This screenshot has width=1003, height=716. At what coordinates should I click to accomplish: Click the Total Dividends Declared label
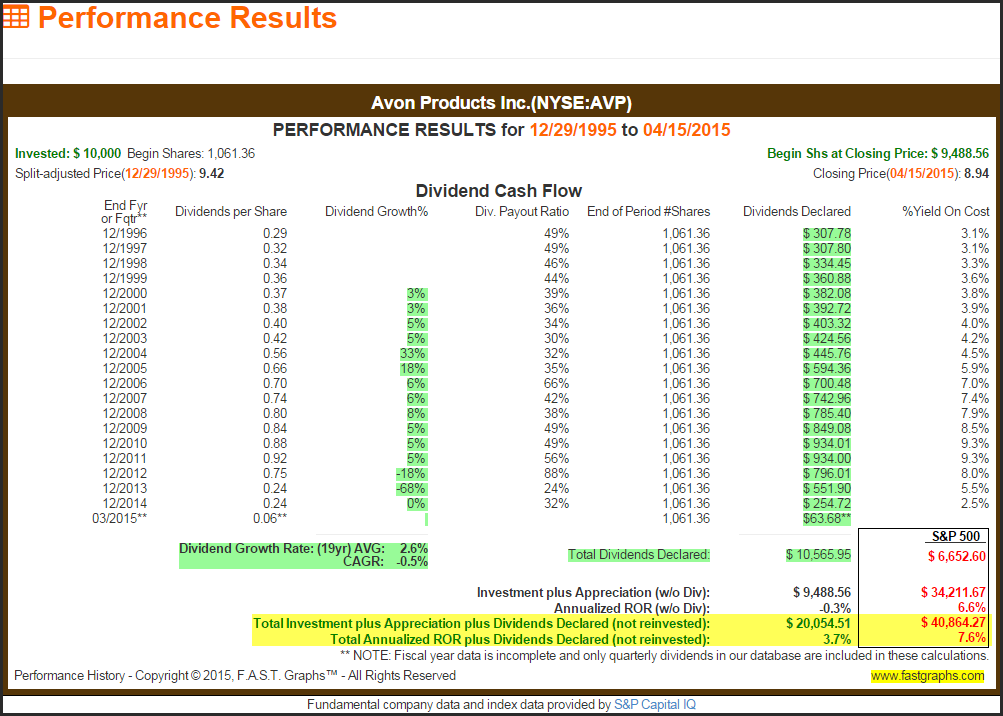click(639, 554)
